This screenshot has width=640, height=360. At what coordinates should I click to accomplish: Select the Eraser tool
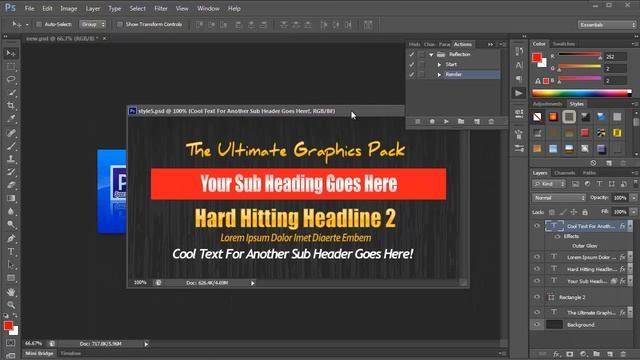coord(11,185)
